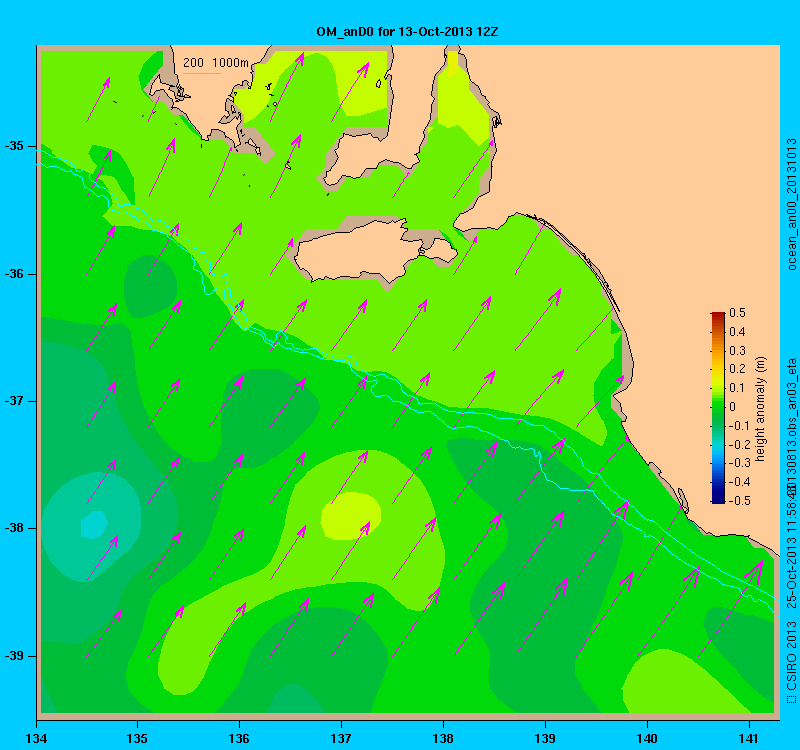The image size is (800, 750).
Task: Click the 0.5 label on color scale
Action: tap(737, 313)
